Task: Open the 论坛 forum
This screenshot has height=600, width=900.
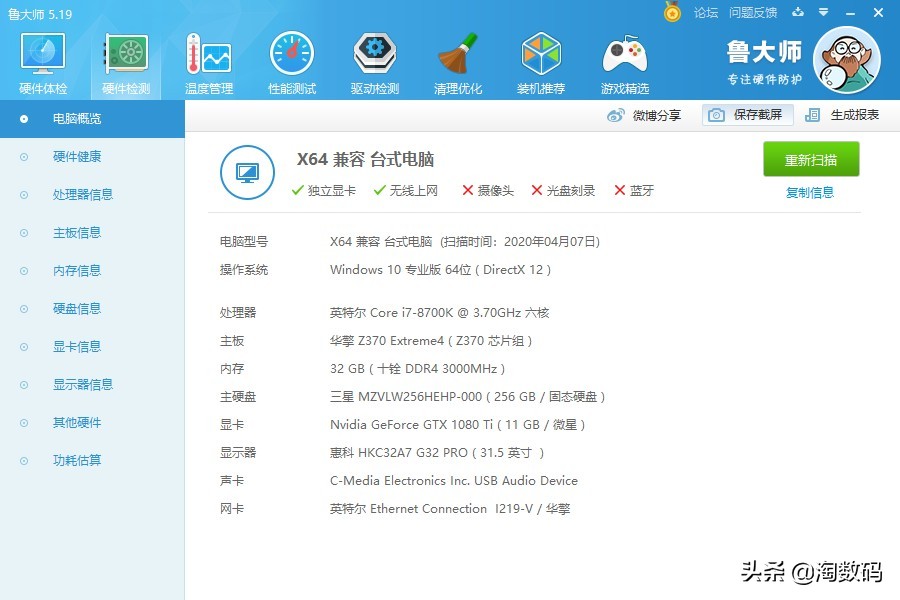Action: (707, 13)
